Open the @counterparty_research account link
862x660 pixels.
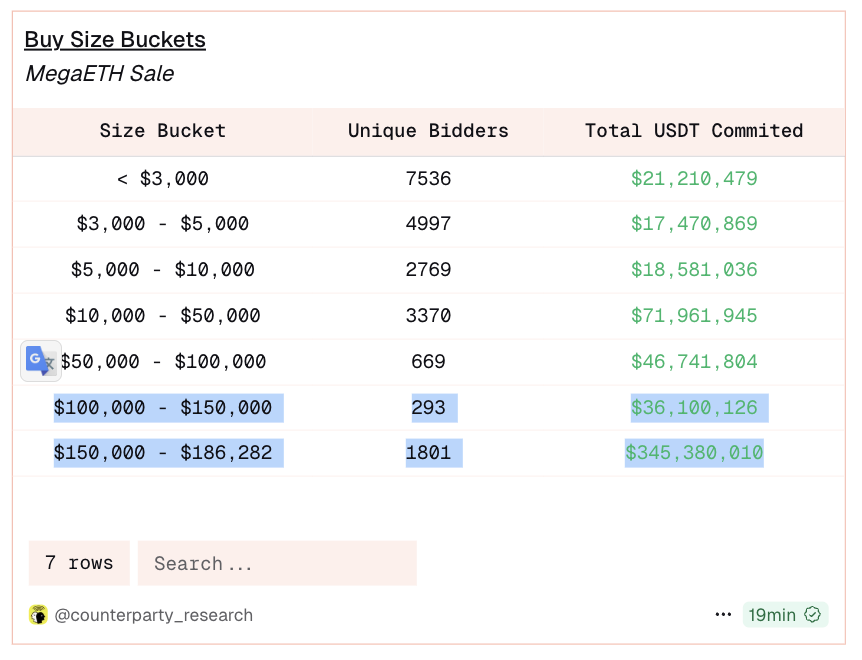(x=152, y=615)
